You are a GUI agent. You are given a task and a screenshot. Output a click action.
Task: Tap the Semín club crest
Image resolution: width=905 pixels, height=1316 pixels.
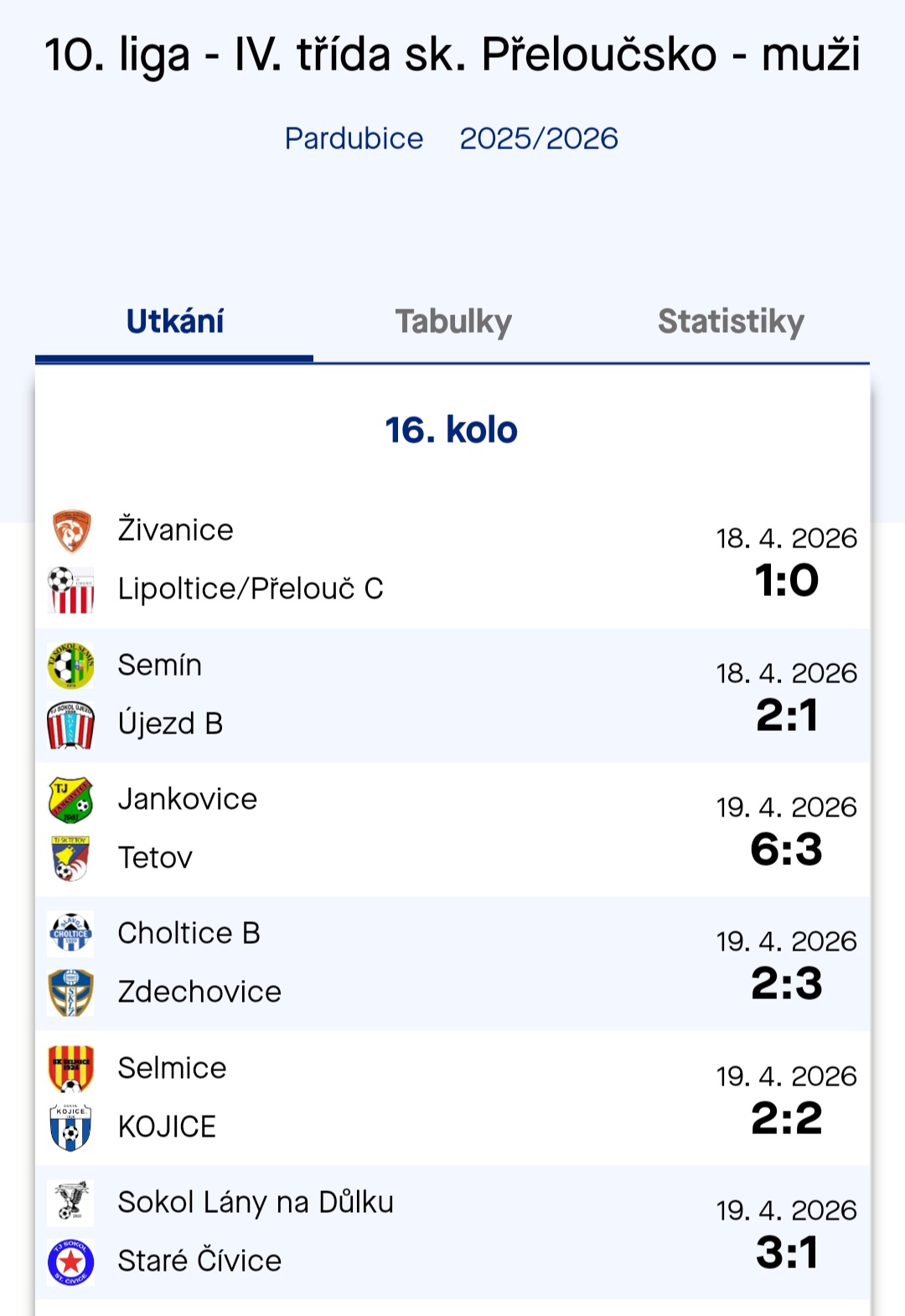coord(71,666)
